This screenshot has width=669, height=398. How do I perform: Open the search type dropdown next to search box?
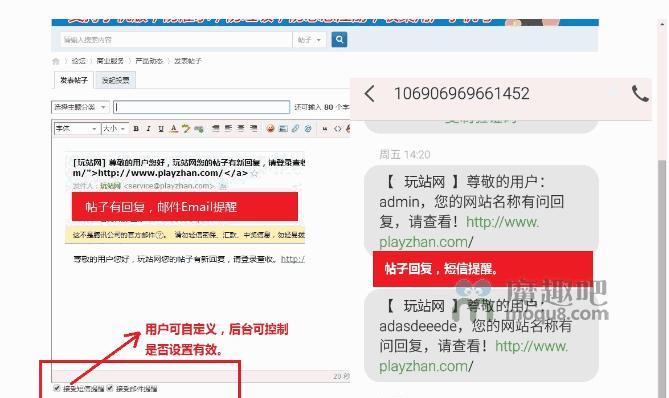pyautogui.click(x=309, y=40)
